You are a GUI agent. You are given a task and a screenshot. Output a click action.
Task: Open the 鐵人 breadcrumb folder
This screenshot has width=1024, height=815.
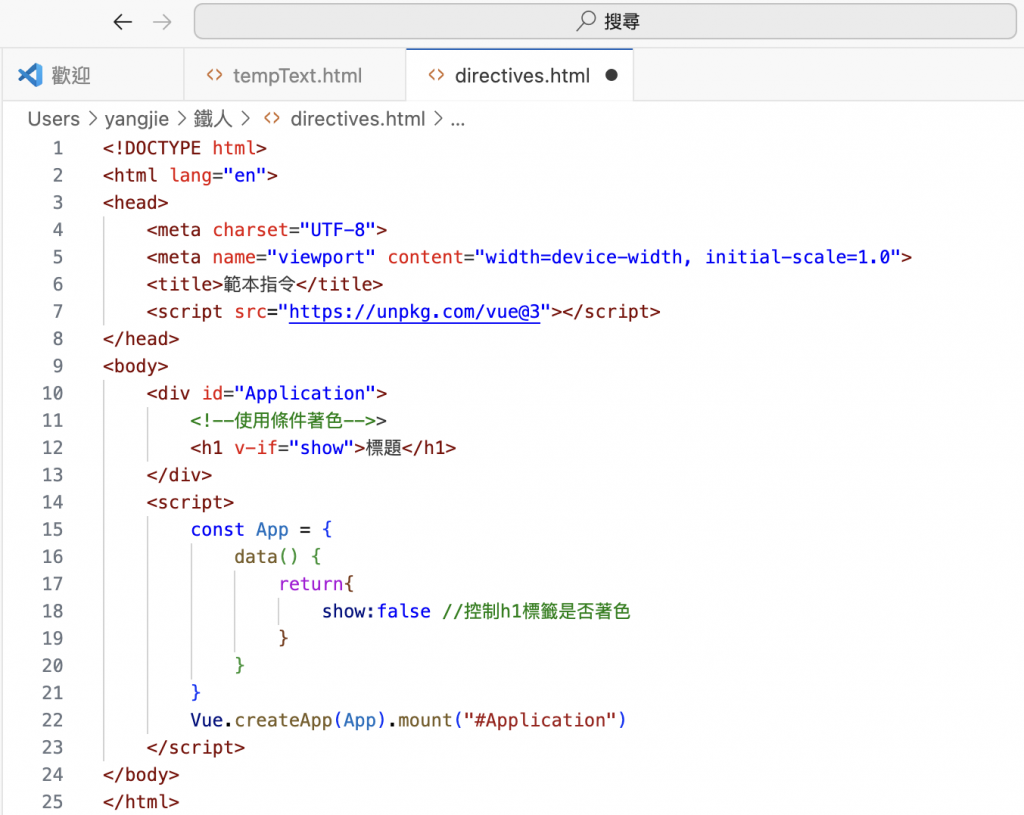click(x=213, y=119)
